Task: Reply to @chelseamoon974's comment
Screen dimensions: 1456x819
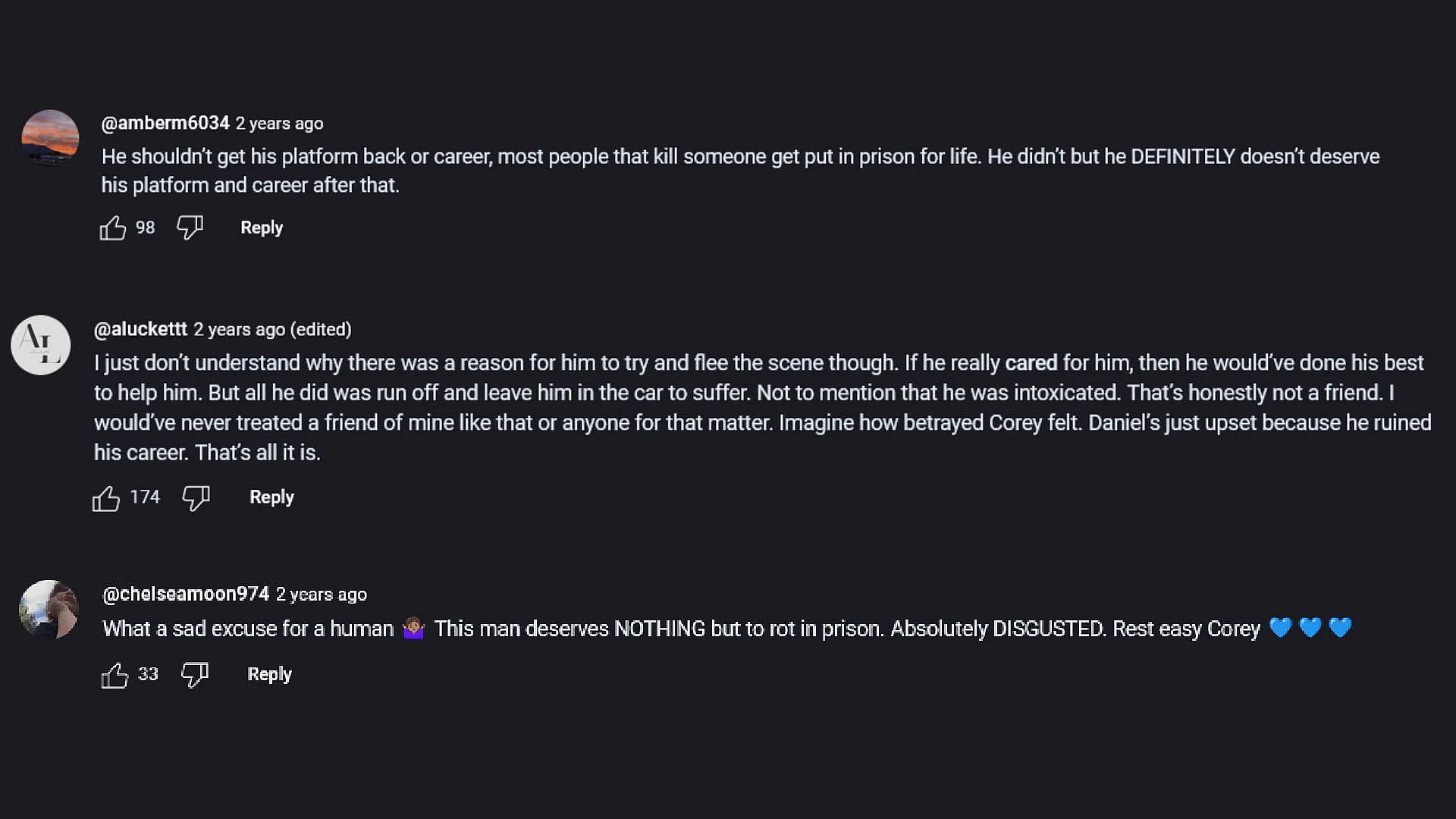Action: point(269,674)
